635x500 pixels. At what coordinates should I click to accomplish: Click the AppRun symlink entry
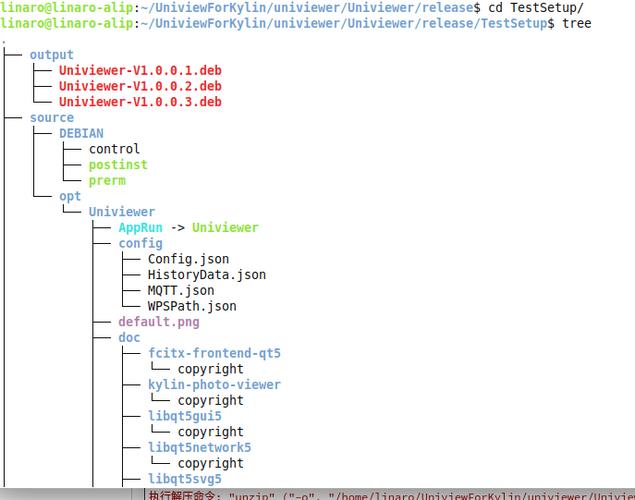click(141, 228)
